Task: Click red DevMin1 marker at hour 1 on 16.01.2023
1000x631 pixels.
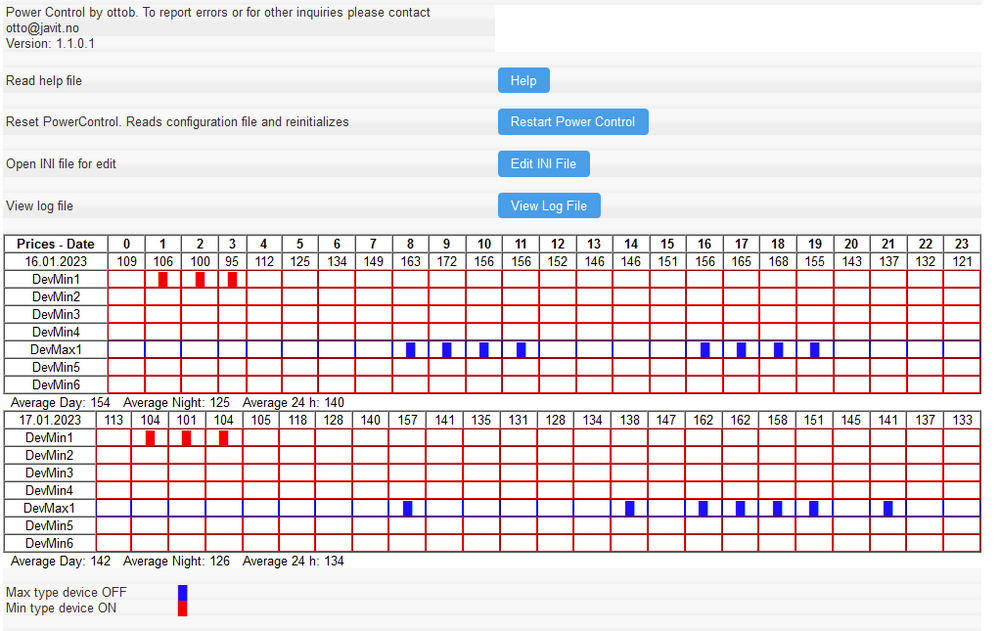Action: point(163,279)
